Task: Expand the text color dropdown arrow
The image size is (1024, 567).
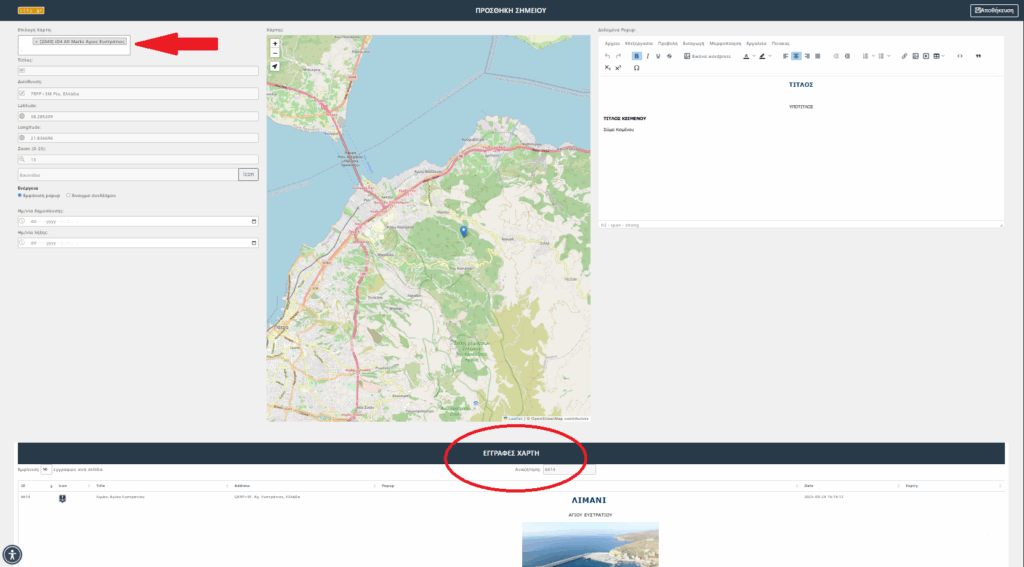Action: click(752, 56)
